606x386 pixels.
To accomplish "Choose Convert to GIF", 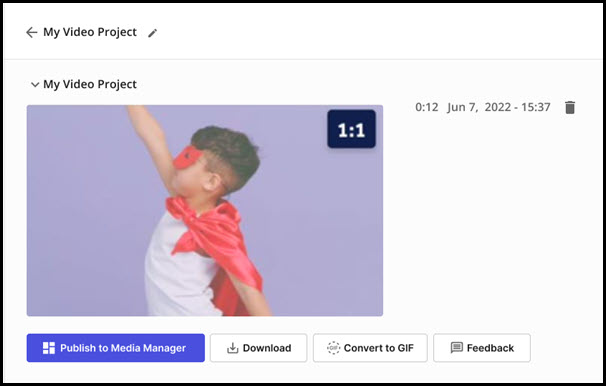I will click(x=370, y=348).
